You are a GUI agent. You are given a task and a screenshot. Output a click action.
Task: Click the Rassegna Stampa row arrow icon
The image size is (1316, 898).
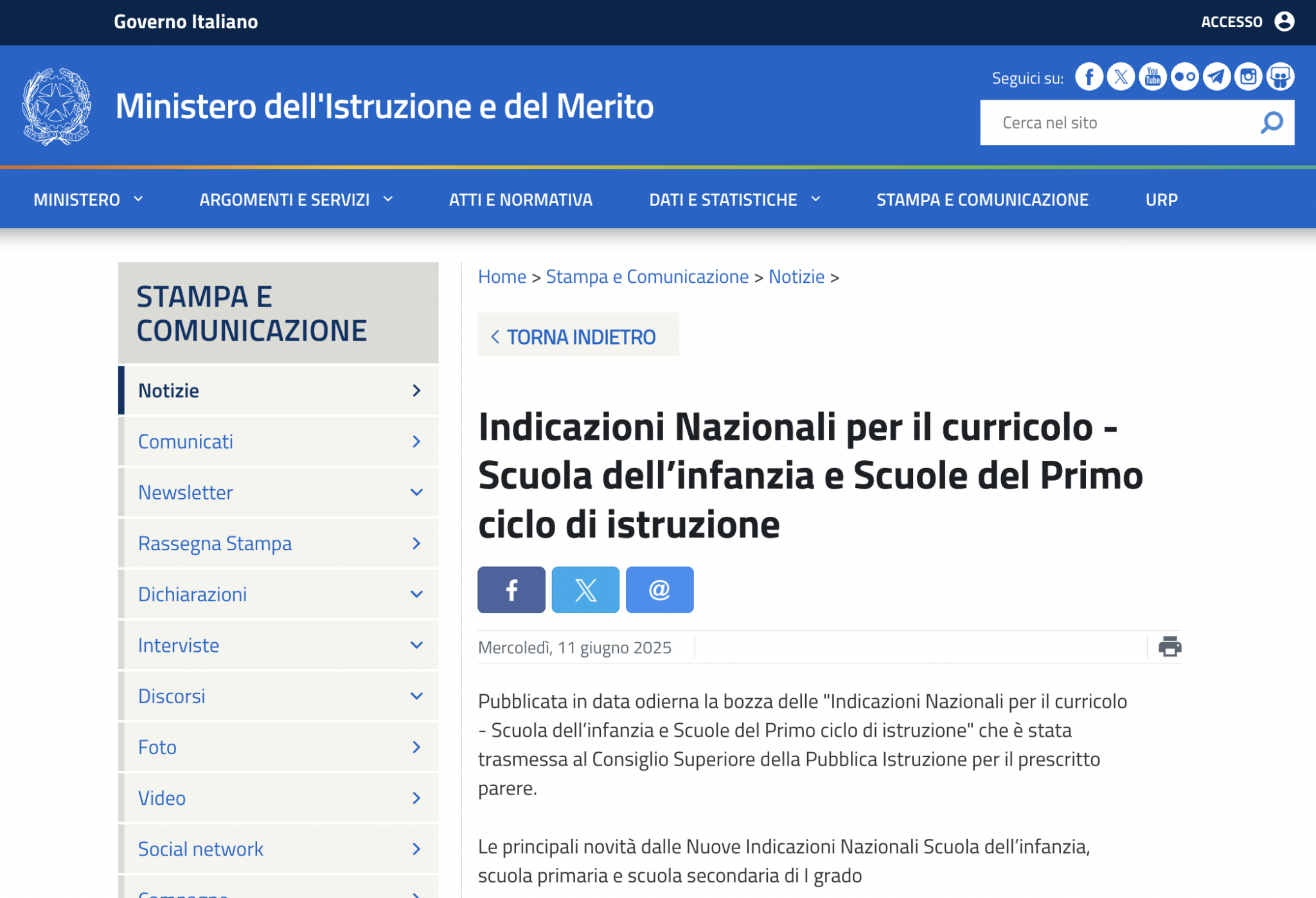(x=416, y=543)
